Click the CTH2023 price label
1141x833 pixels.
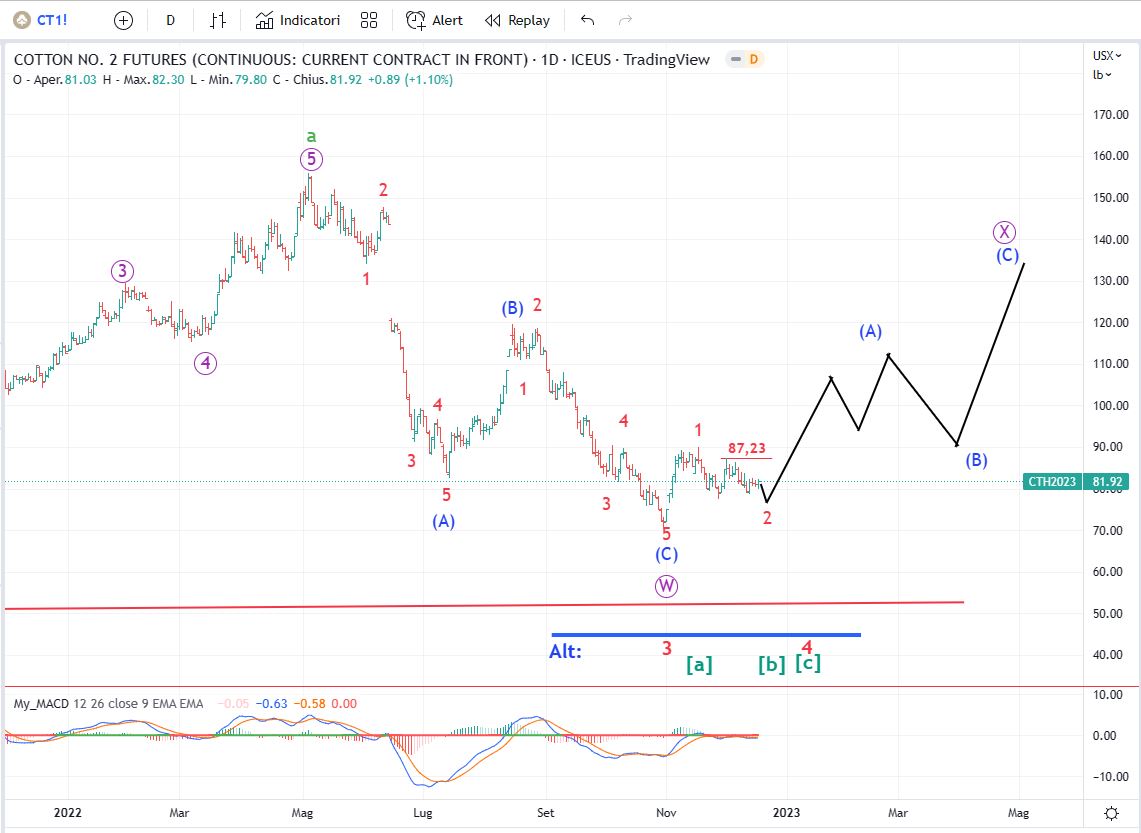(1052, 482)
